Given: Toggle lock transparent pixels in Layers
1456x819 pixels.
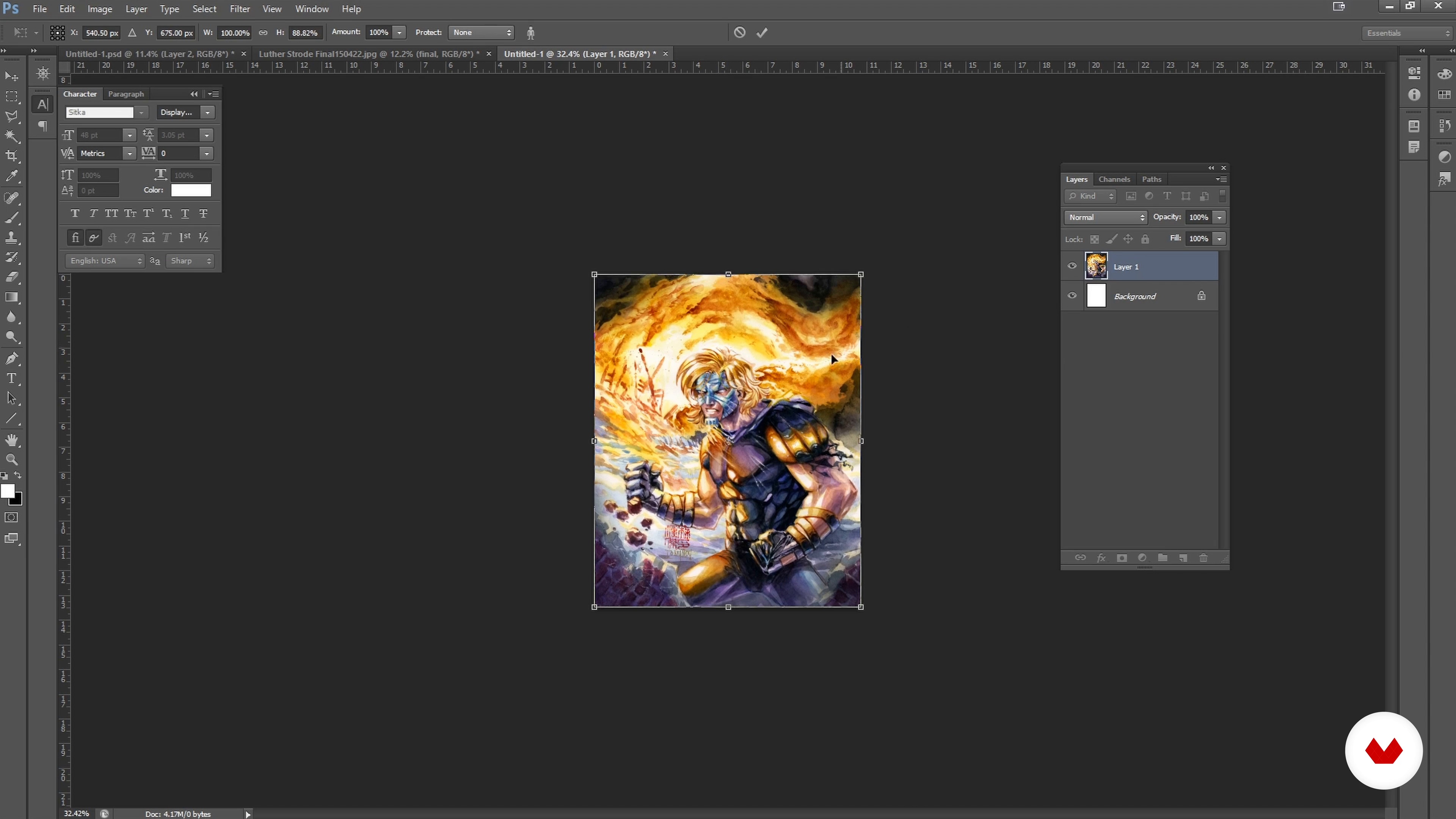Looking at the screenshot, I should point(1094,239).
